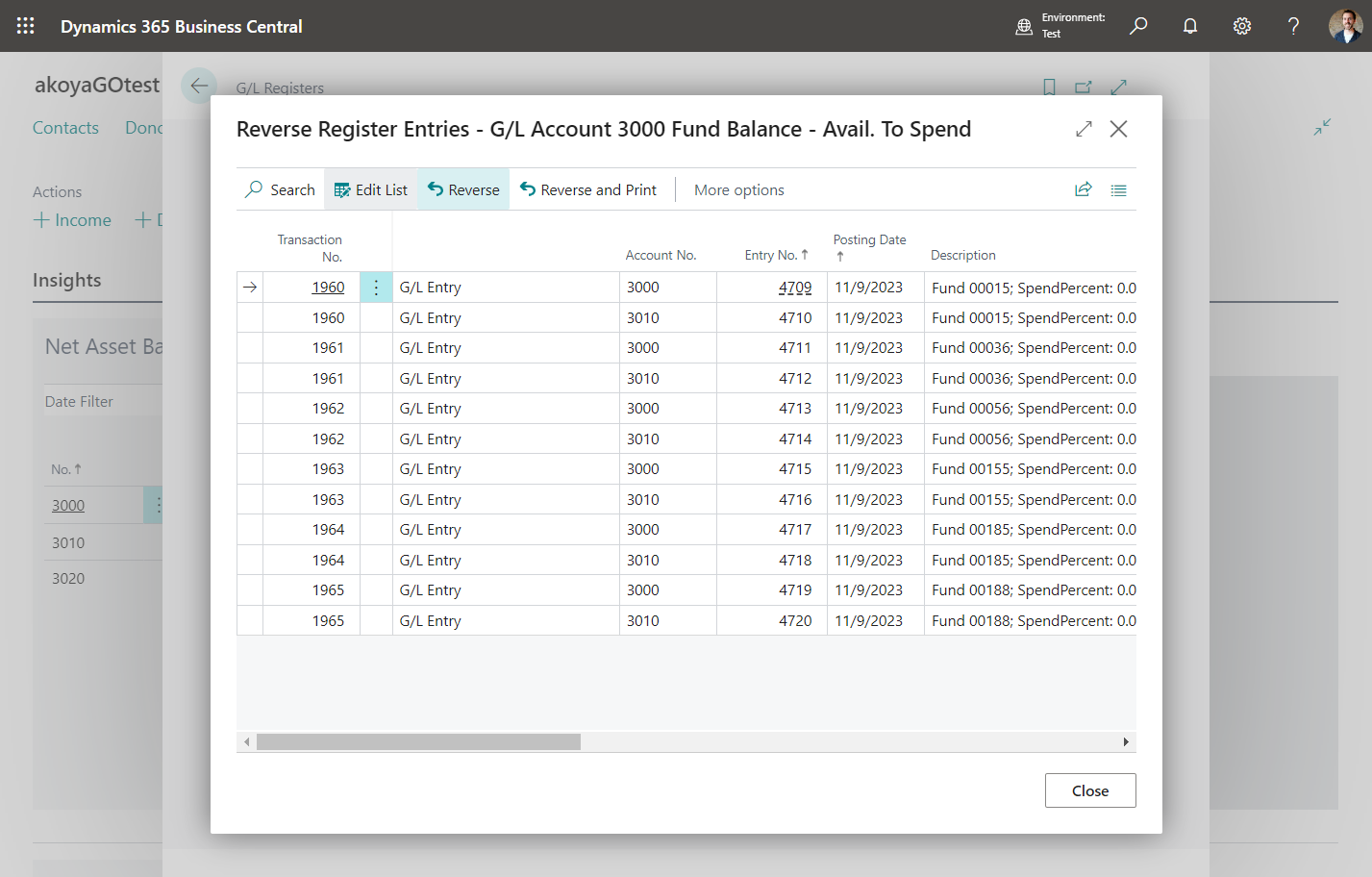
Task: Select the Entry No. 4712 cell
Action: (x=772, y=379)
